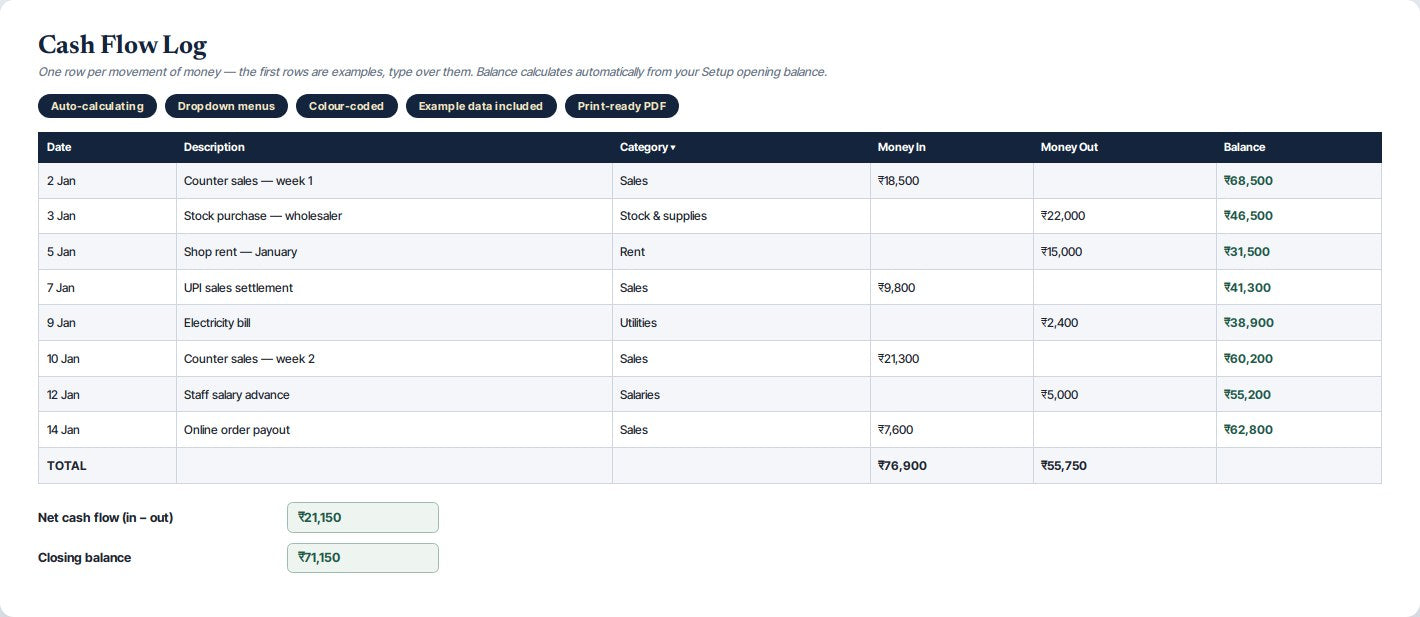The width and height of the screenshot is (1420, 617).
Task: Click 'Shop rent — January' description
Action: point(240,252)
